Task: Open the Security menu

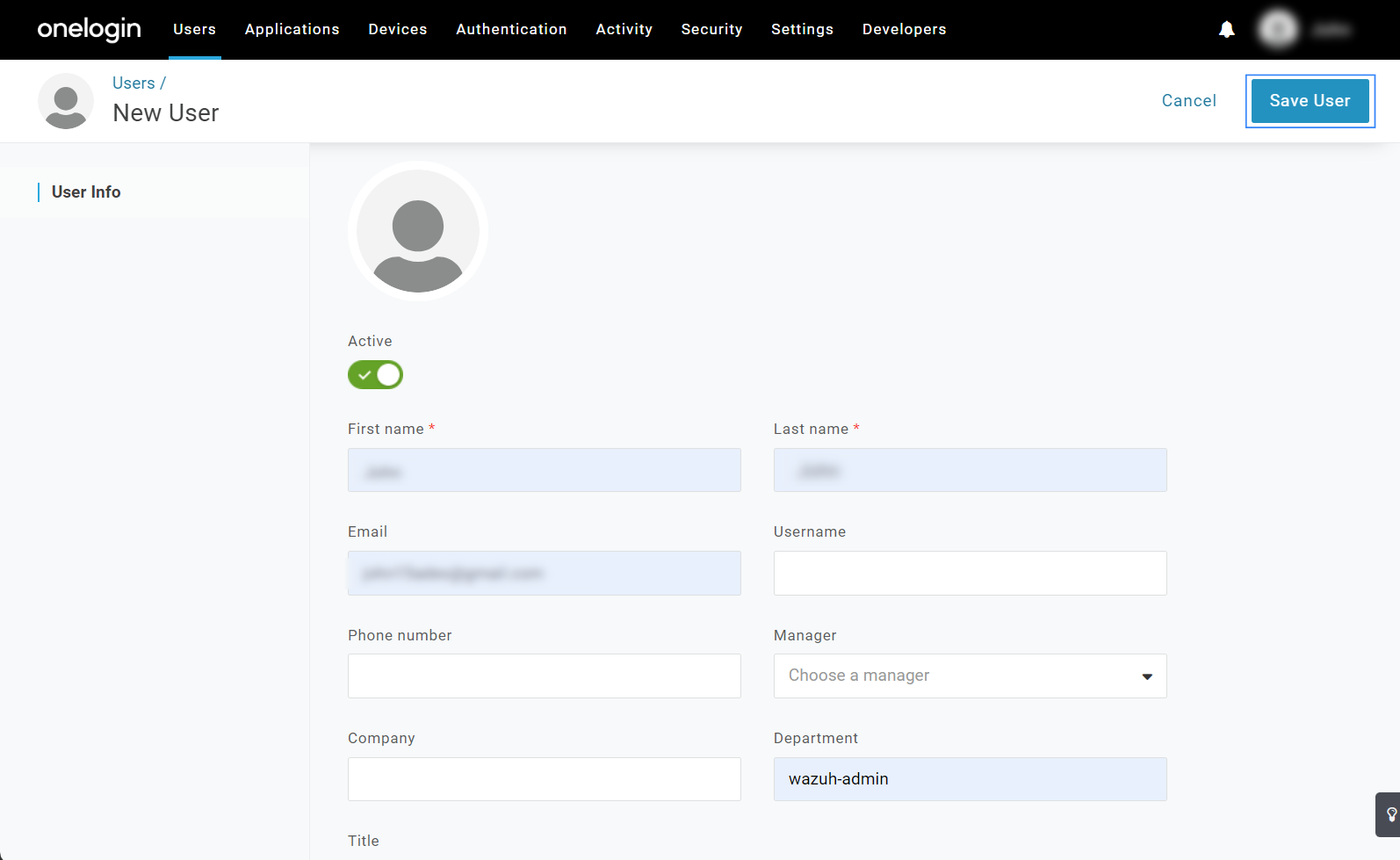Action: [x=711, y=29]
